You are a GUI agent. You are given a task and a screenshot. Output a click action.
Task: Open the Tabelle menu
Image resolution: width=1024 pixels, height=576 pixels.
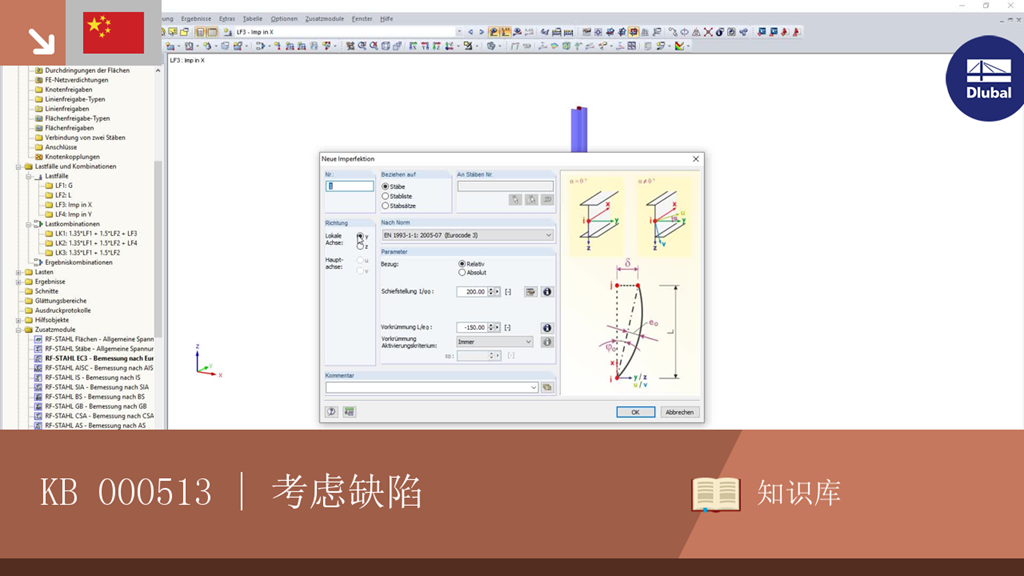click(x=252, y=19)
